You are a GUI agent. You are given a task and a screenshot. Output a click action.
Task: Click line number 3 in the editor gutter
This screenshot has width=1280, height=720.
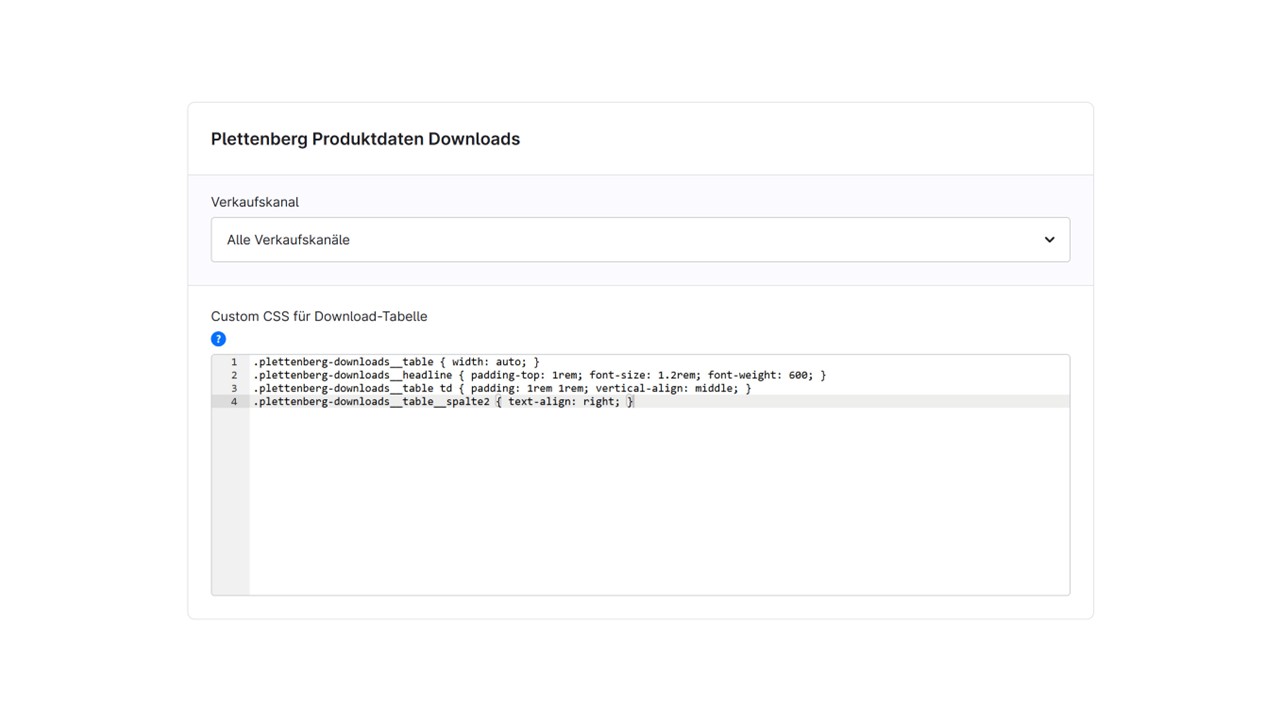coord(234,388)
